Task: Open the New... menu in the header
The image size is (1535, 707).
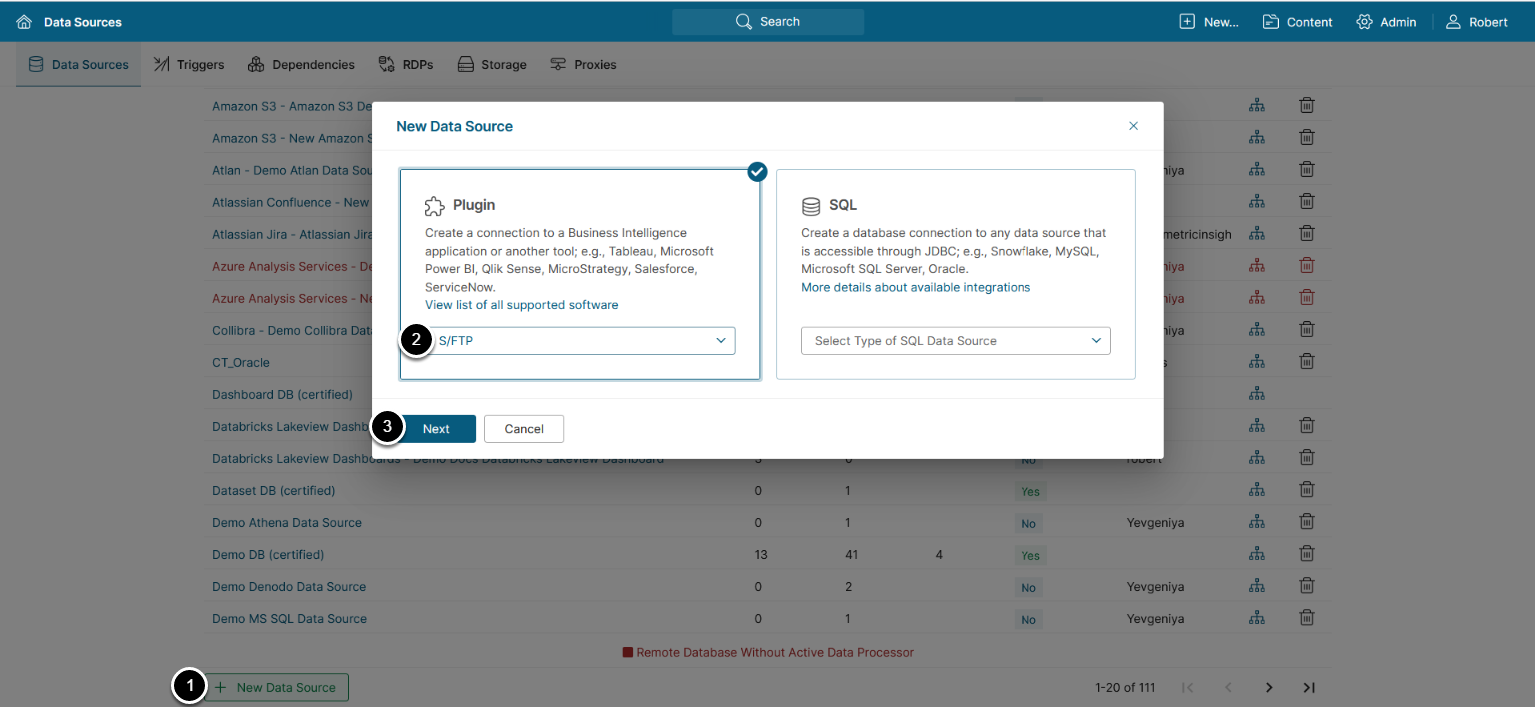Action: 1209,22
